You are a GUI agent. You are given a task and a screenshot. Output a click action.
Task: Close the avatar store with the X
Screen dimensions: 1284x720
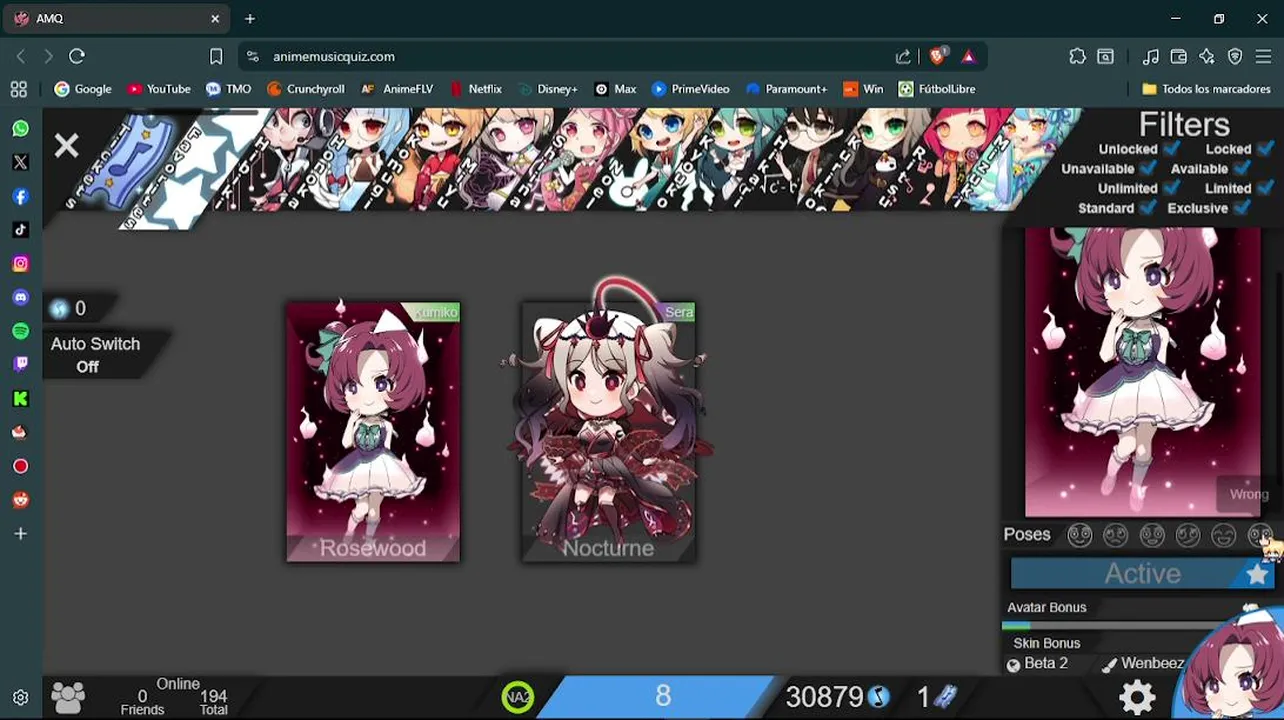[x=66, y=146]
